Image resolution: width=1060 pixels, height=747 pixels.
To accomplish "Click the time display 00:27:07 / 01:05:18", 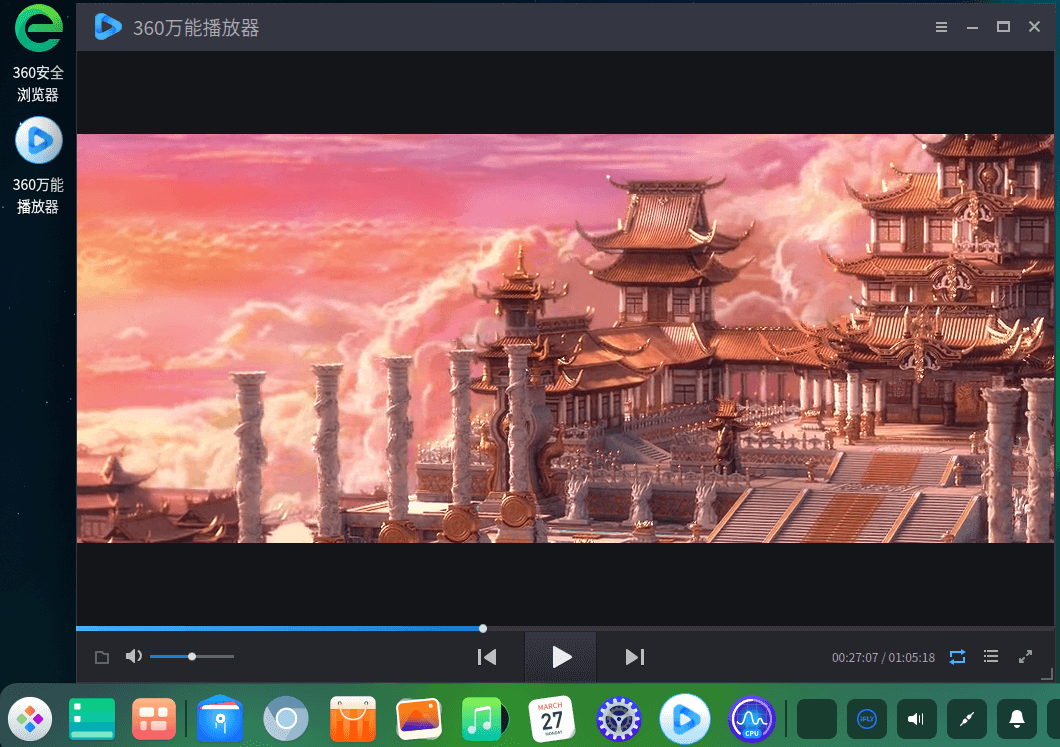I will [883, 658].
